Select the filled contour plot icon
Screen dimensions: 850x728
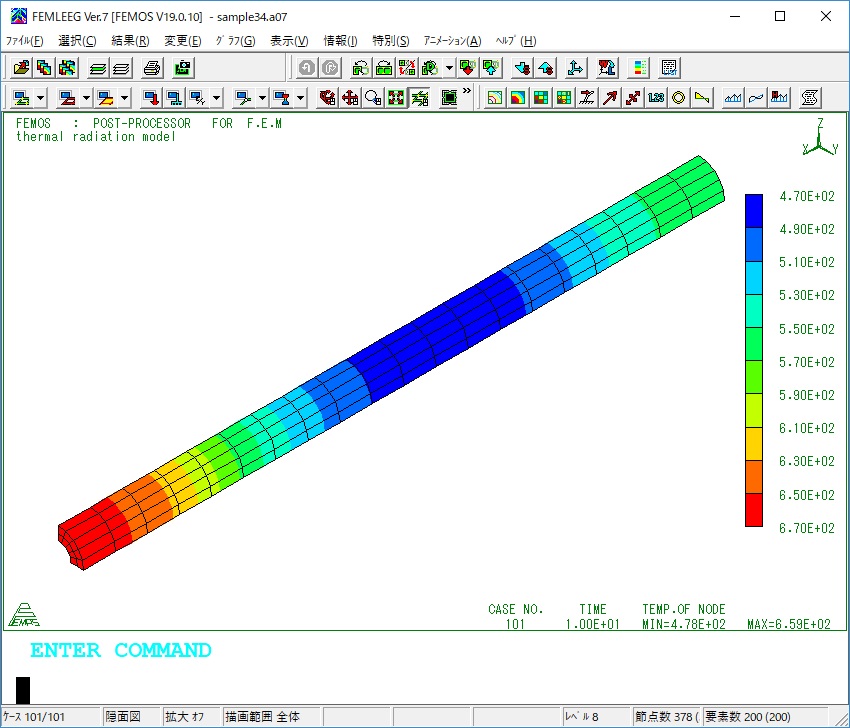pos(518,98)
